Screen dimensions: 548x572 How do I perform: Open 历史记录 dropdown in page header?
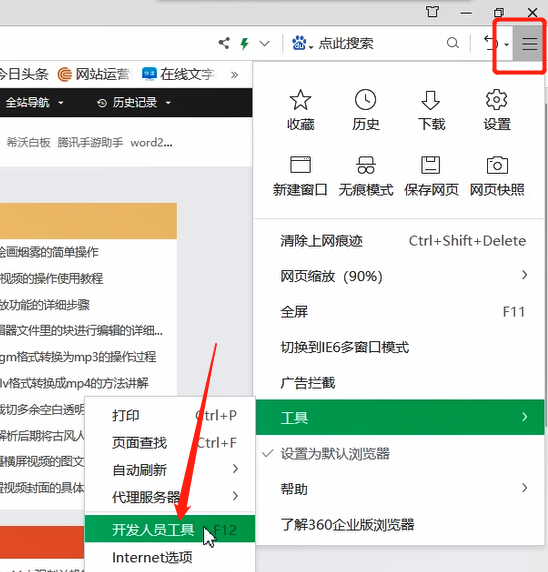coord(134,103)
